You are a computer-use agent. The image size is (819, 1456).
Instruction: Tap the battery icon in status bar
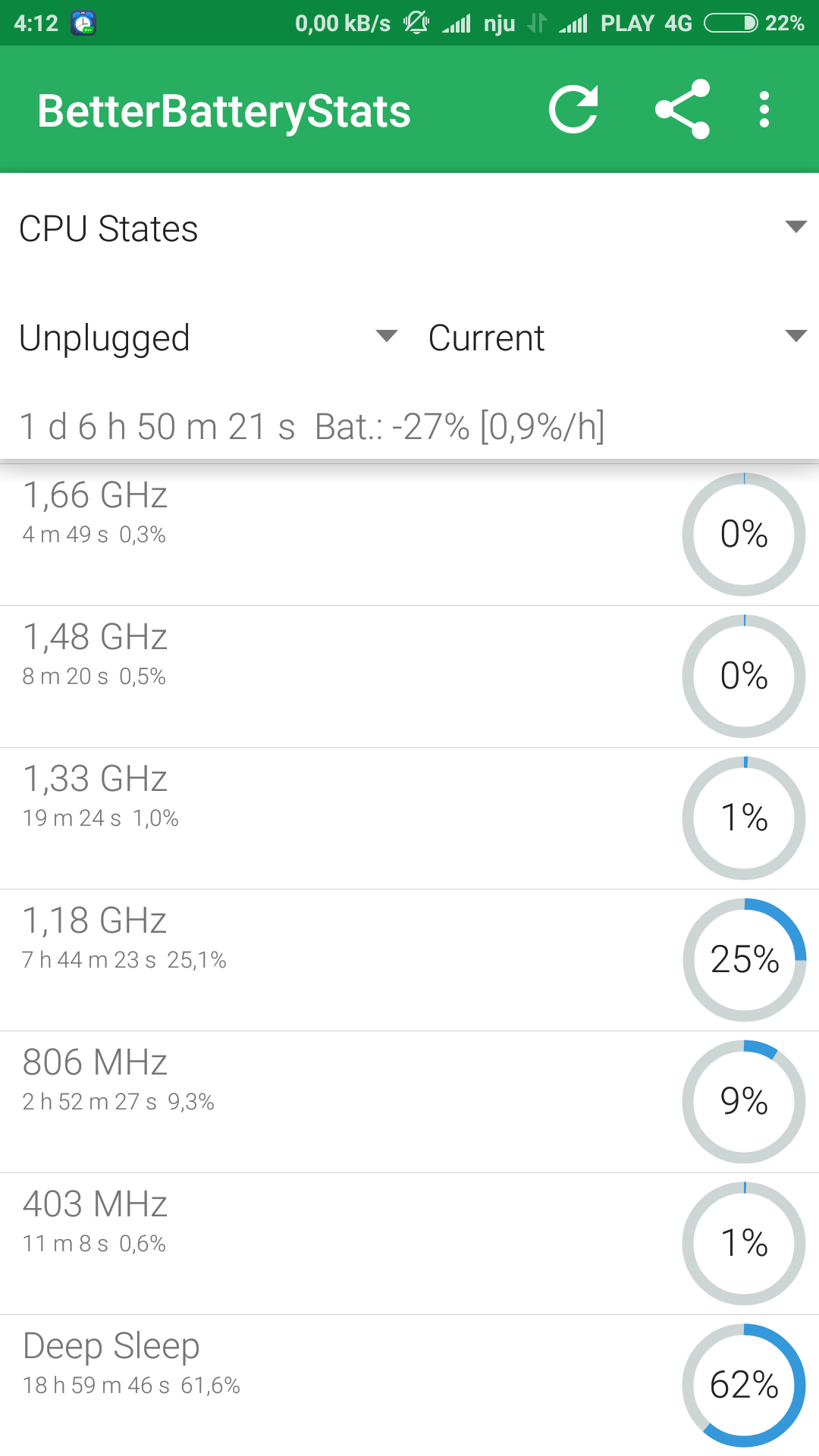pos(730,24)
